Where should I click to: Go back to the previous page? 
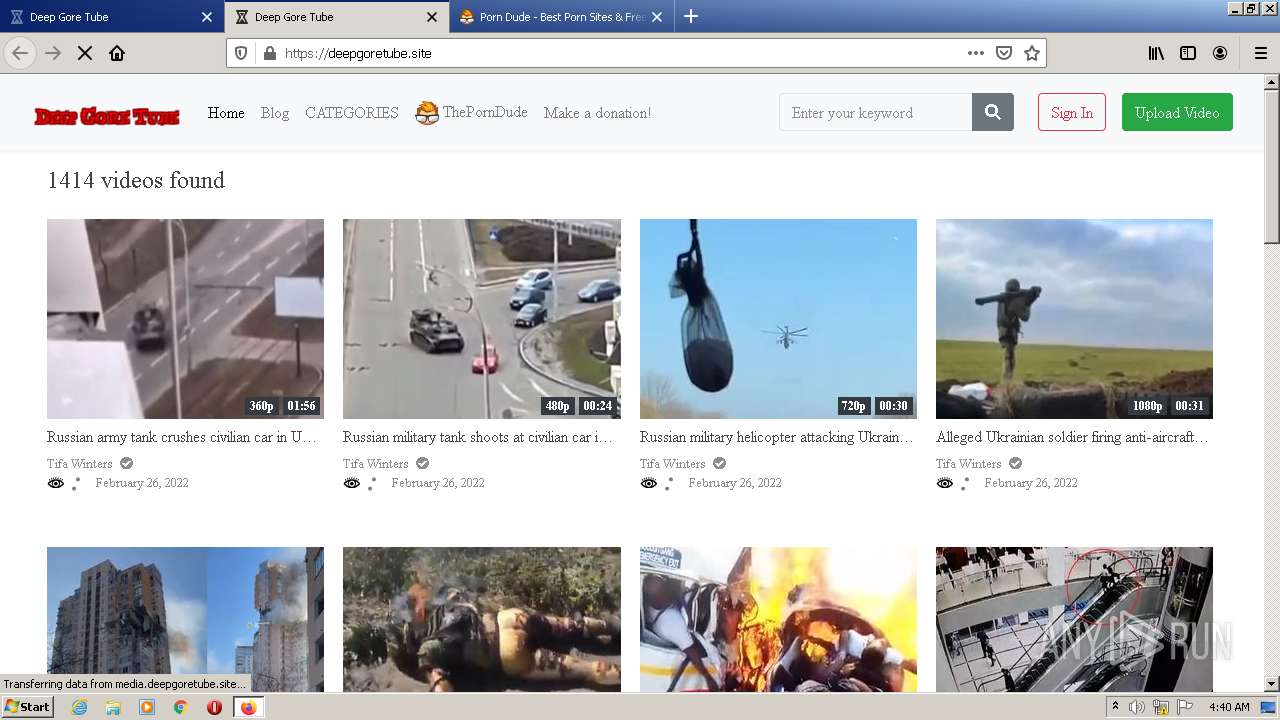tap(20, 53)
